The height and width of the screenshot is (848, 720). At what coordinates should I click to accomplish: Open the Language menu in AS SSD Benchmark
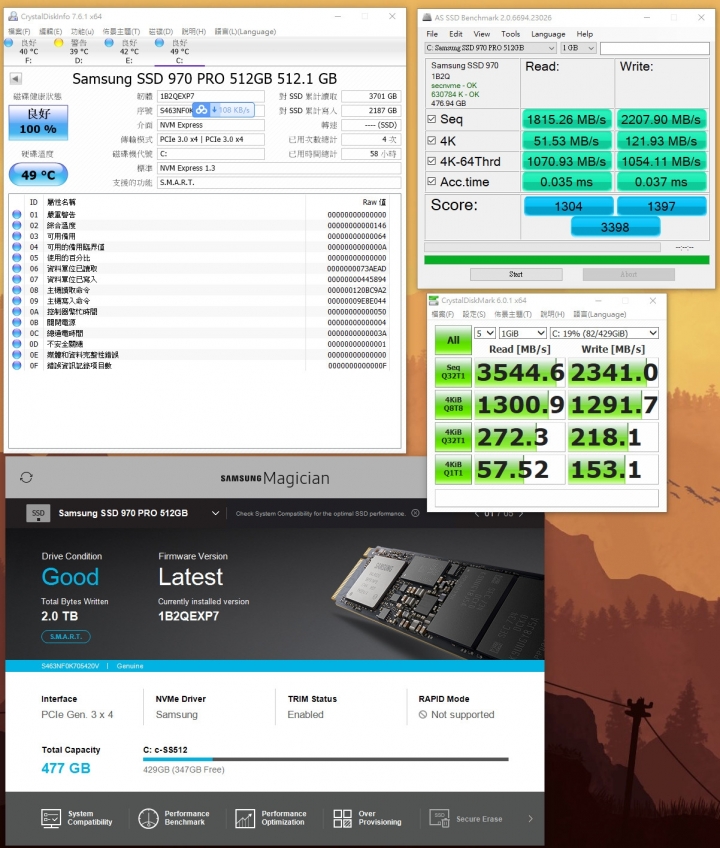coord(548,34)
